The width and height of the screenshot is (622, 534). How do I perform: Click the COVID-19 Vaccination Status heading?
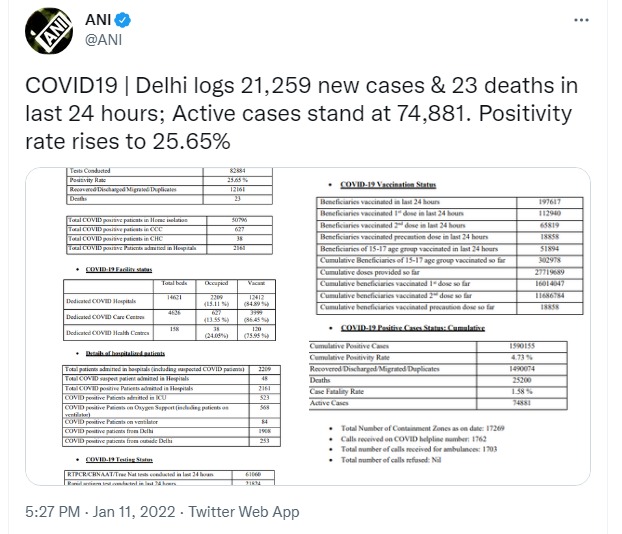pos(388,184)
